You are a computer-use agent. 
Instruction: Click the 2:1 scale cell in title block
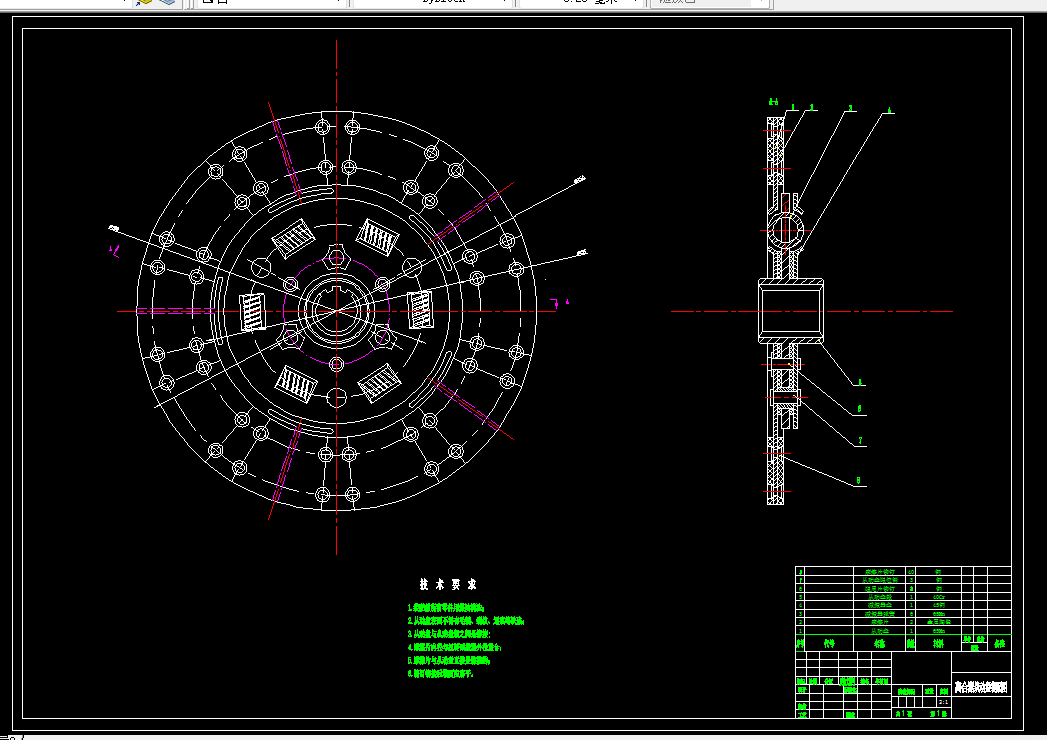(944, 702)
